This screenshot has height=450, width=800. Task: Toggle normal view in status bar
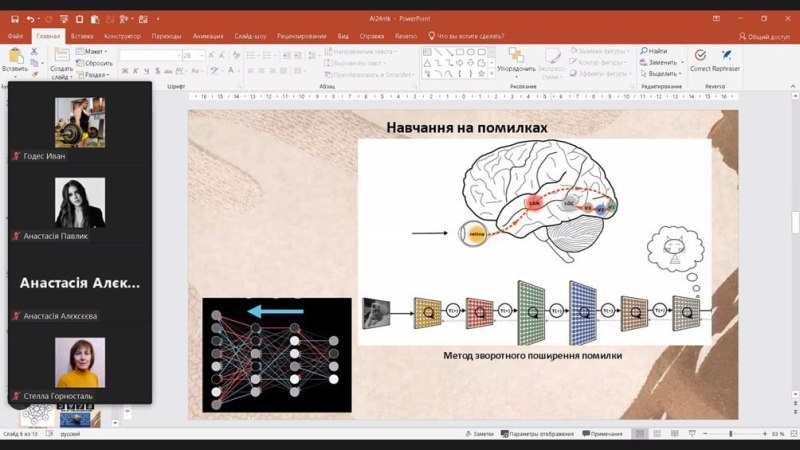tap(640, 434)
